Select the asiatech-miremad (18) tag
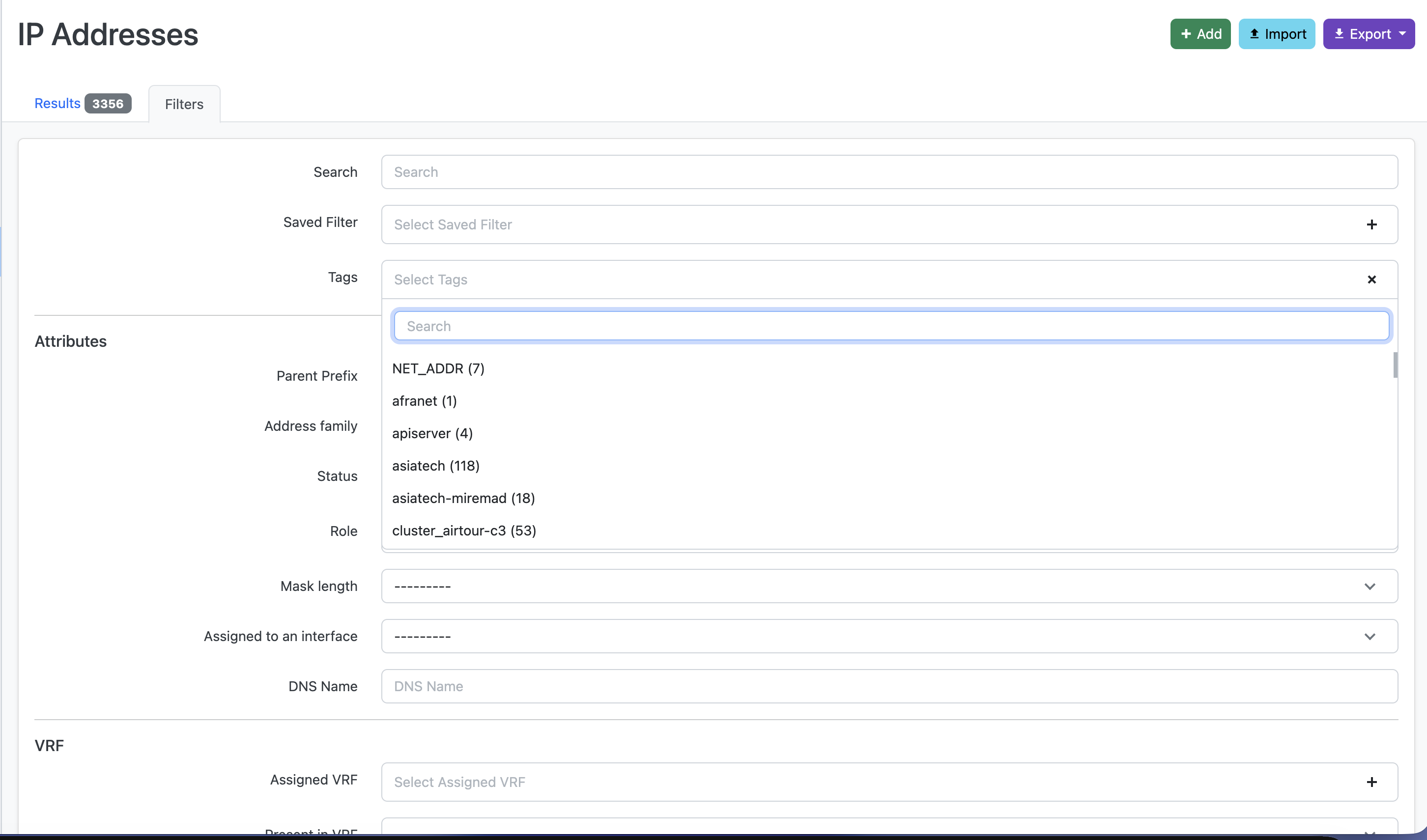Image resolution: width=1427 pixels, height=840 pixels. click(x=463, y=498)
